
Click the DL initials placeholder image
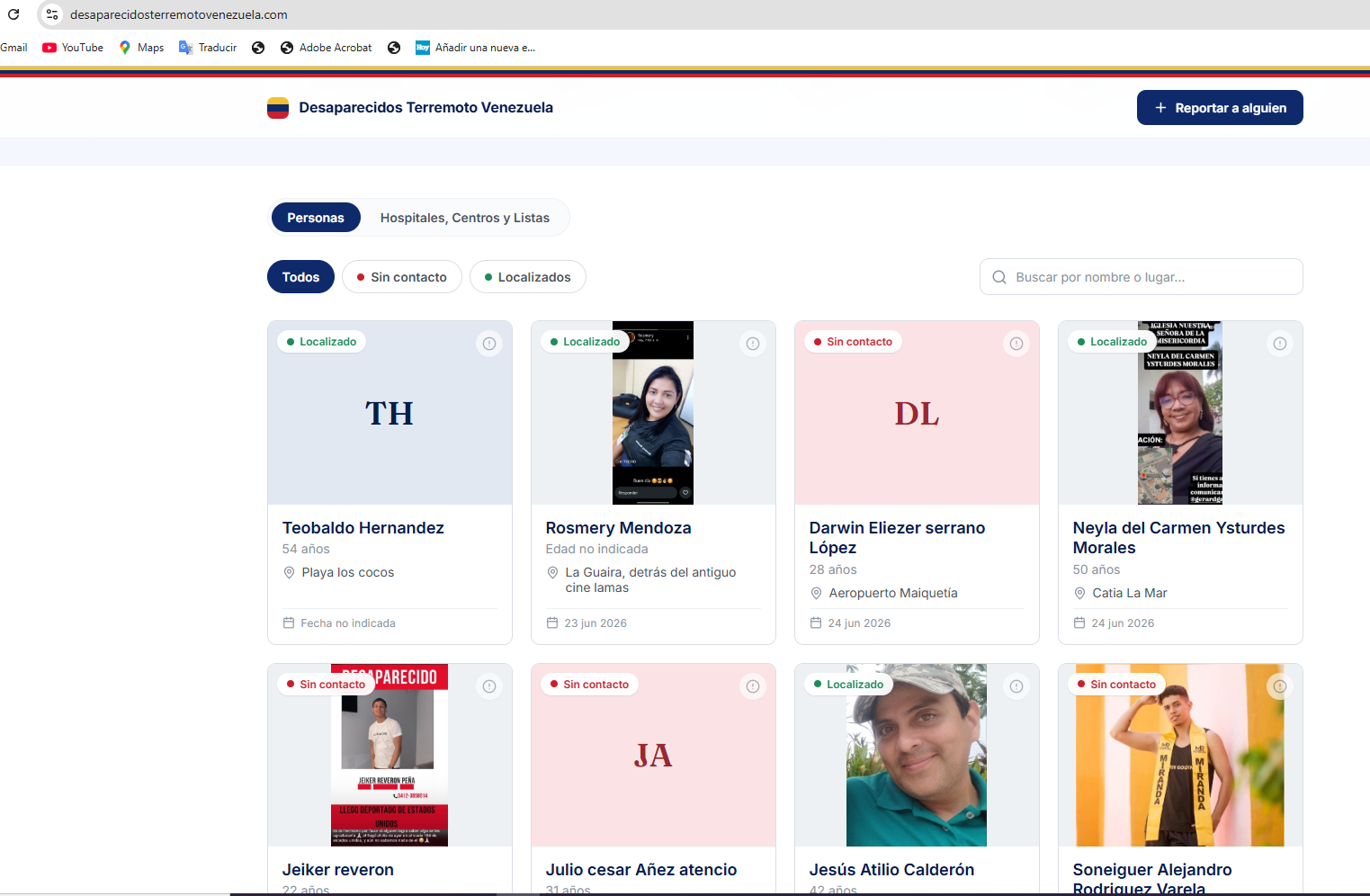917,413
